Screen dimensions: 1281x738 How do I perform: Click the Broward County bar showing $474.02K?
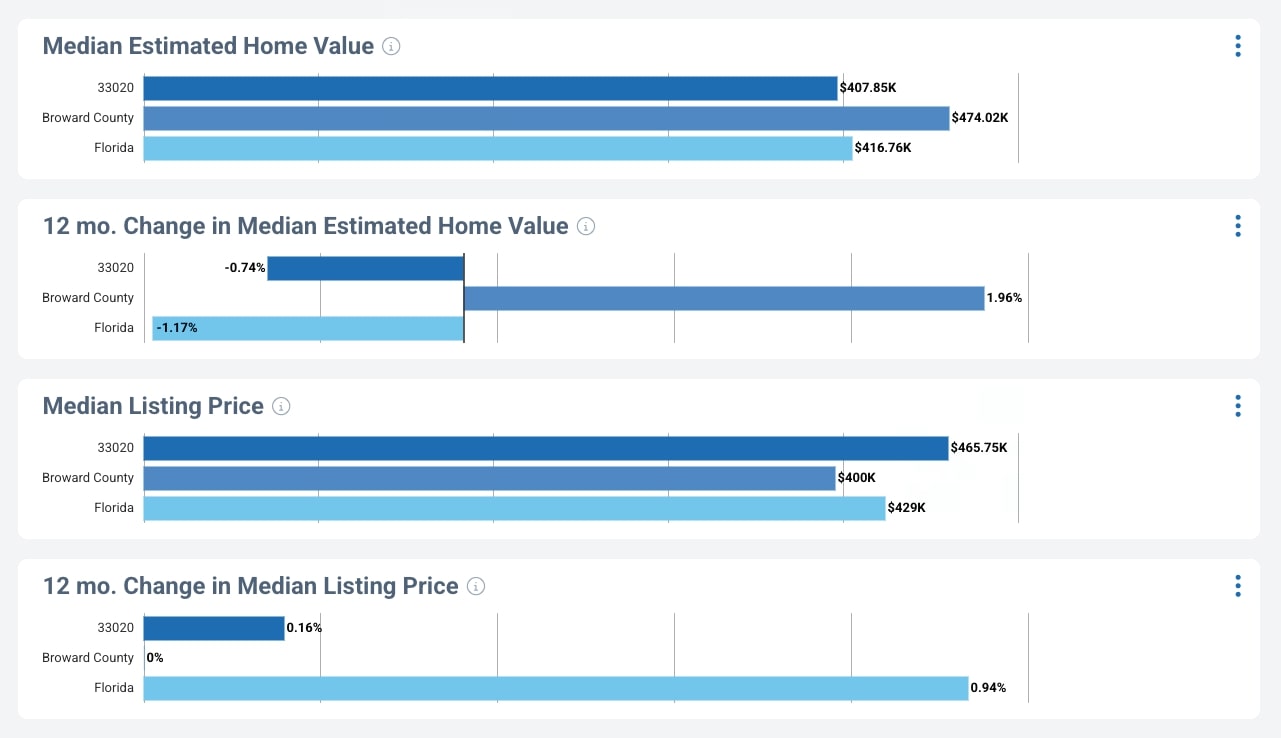pyautogui.click(x=546, y=118)
